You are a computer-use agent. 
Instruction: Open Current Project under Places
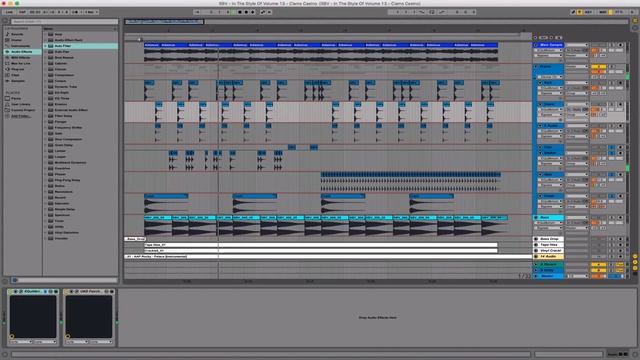click(22, 110)
